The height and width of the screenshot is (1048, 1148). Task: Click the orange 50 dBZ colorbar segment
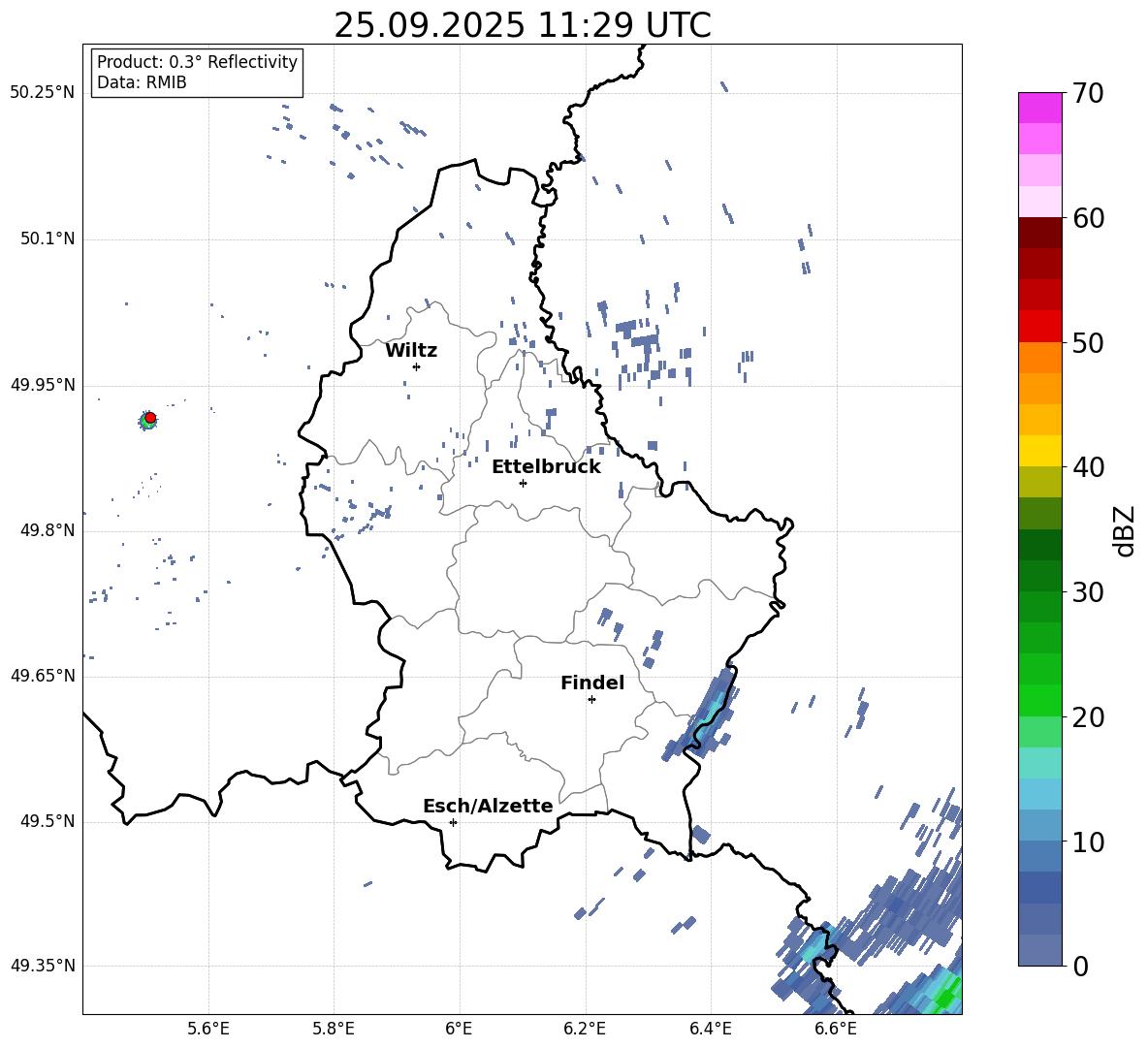1039,358
